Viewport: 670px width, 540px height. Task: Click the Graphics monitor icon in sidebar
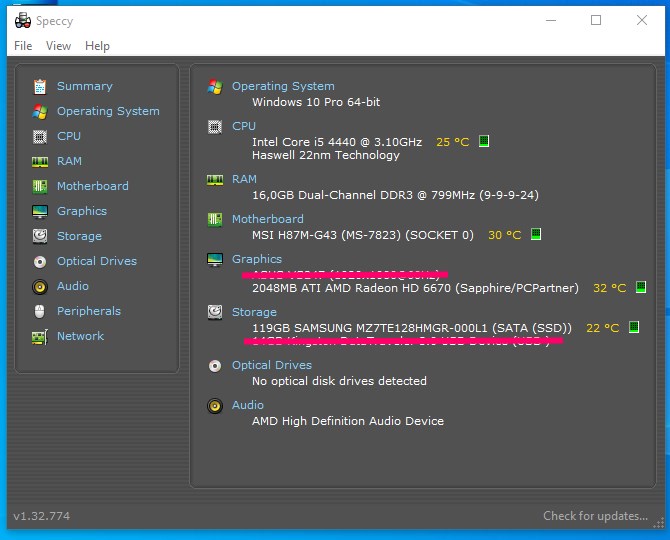coord(40,211)
